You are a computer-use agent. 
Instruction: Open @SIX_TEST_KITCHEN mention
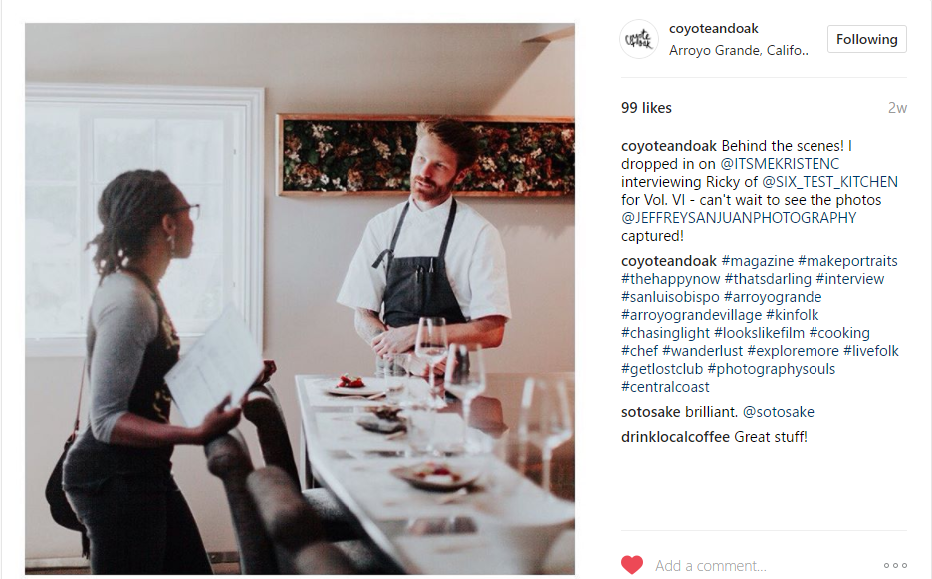830,182
